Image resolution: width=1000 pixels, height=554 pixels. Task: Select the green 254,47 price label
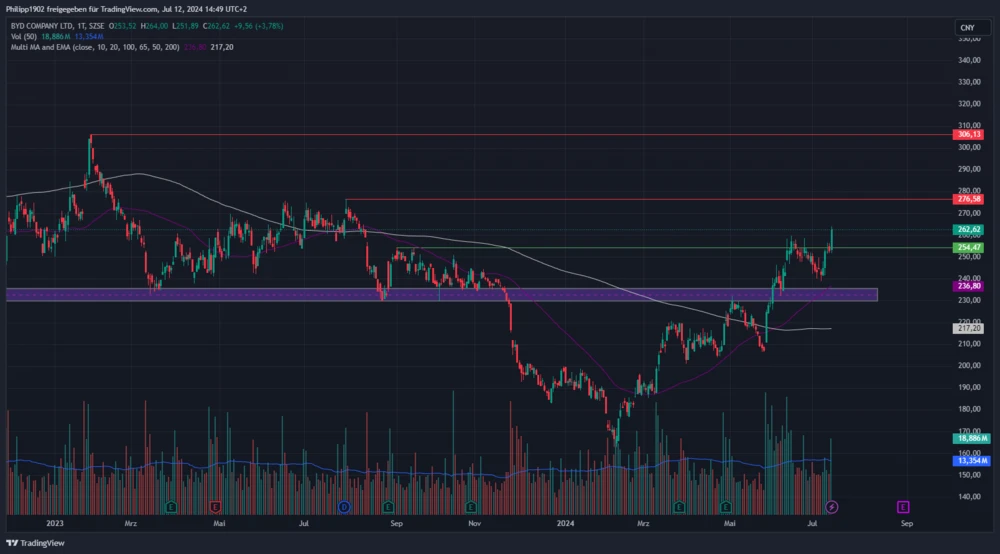click(x=968, y=247)
